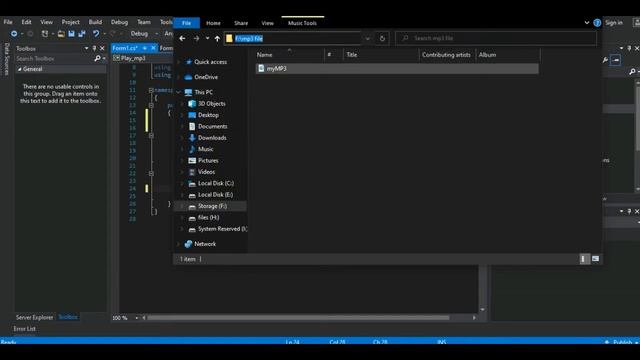Go forward in File Explorer
Viewport: 640px width, 360px height.
pos(196,38)
